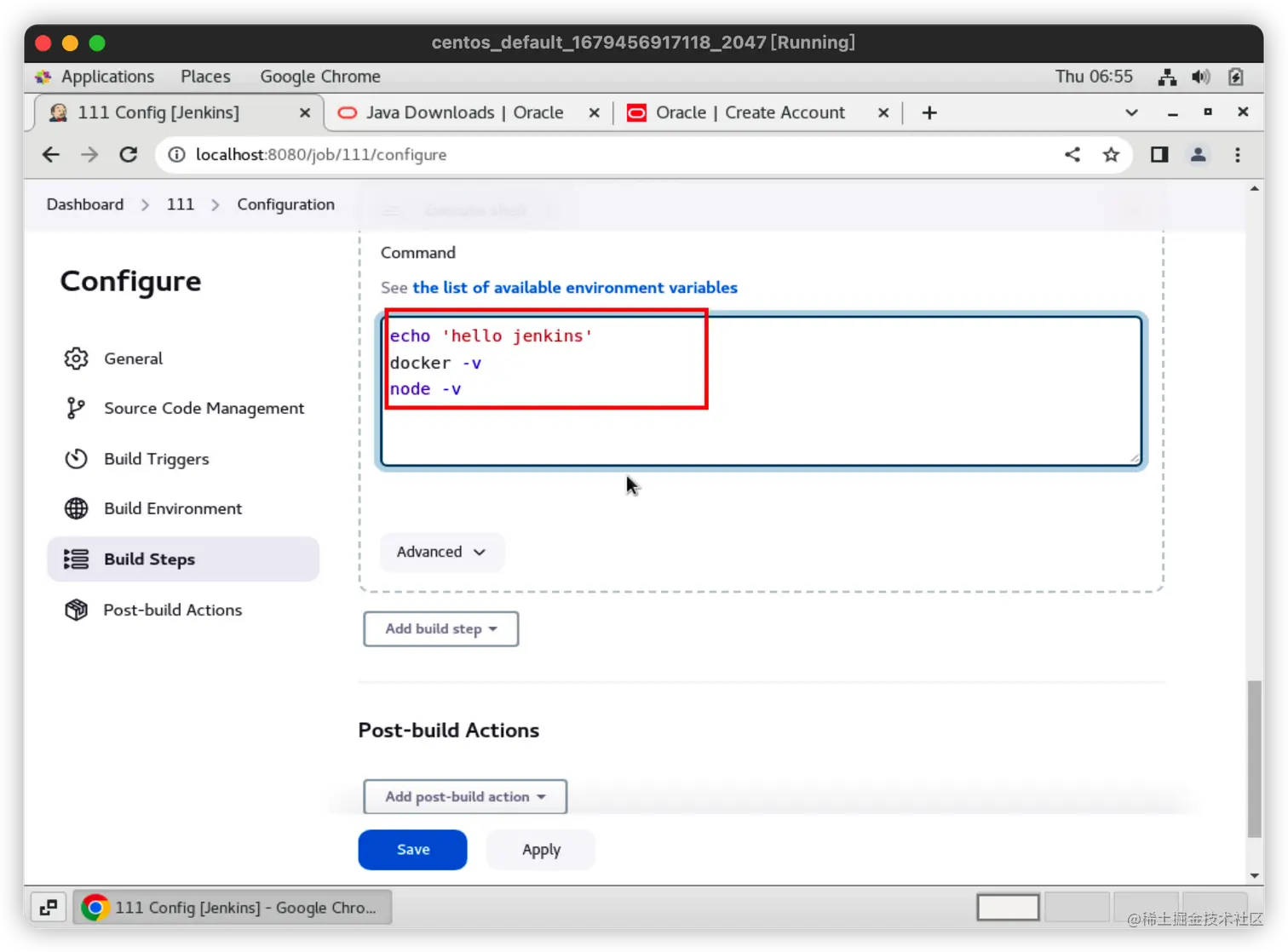Open the Add build step dropdown
Image resolution: width=1288 pixels, height=952 pixels.
pos(441,628)
